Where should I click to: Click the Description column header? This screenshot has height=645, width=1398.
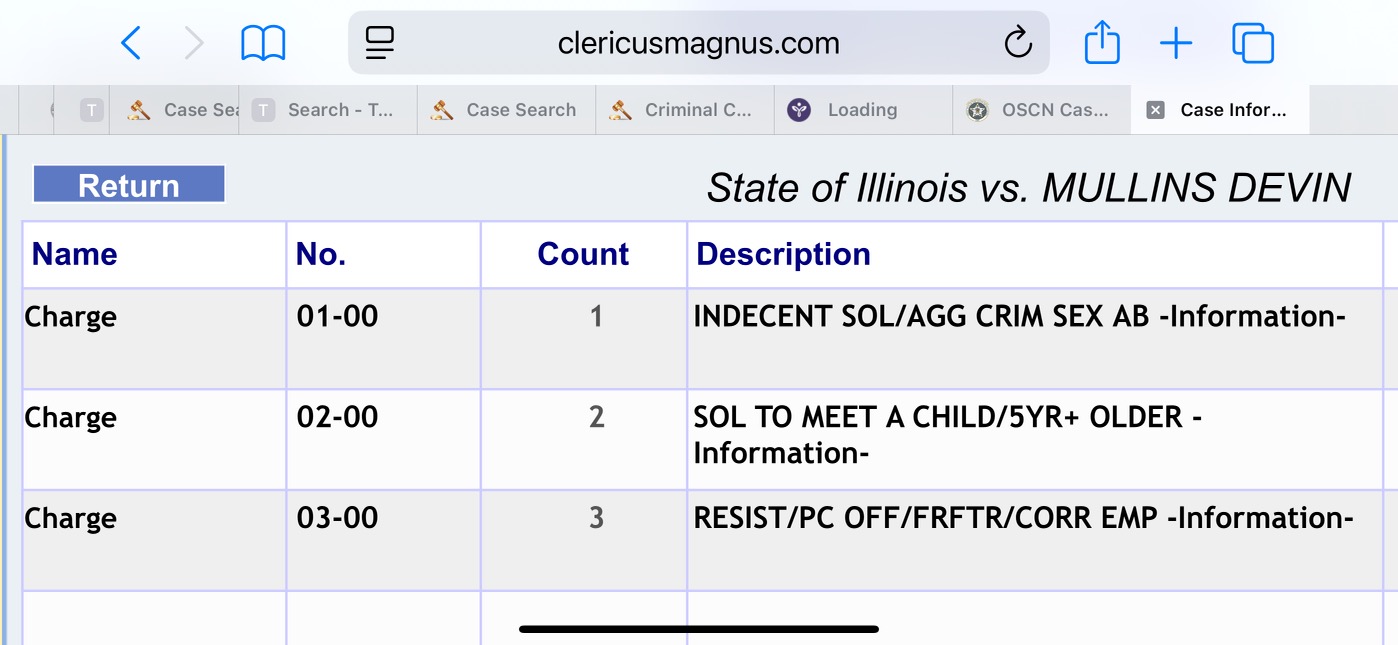click(783, 254)
